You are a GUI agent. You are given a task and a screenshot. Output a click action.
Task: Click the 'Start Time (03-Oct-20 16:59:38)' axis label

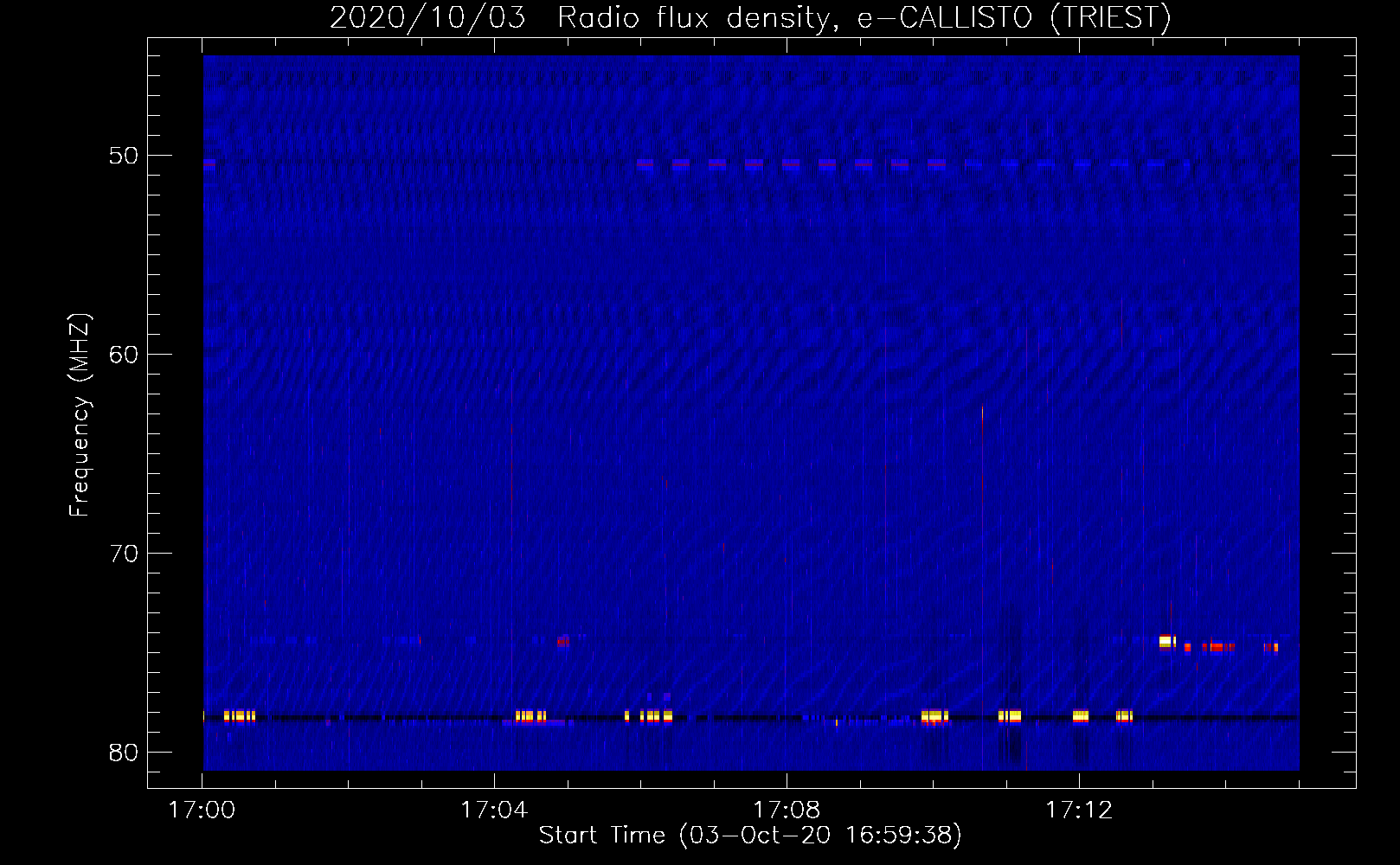750,836
